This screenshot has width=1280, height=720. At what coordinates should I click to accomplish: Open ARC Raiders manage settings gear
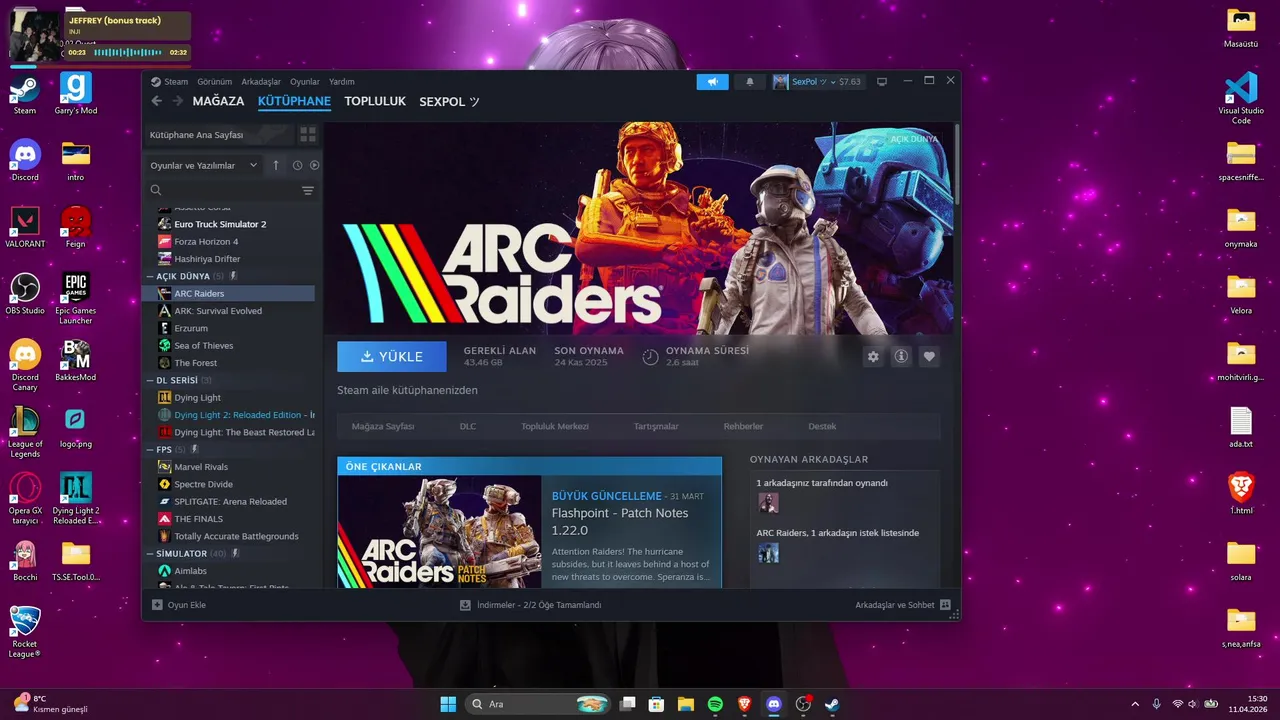(x=873, y=356)
